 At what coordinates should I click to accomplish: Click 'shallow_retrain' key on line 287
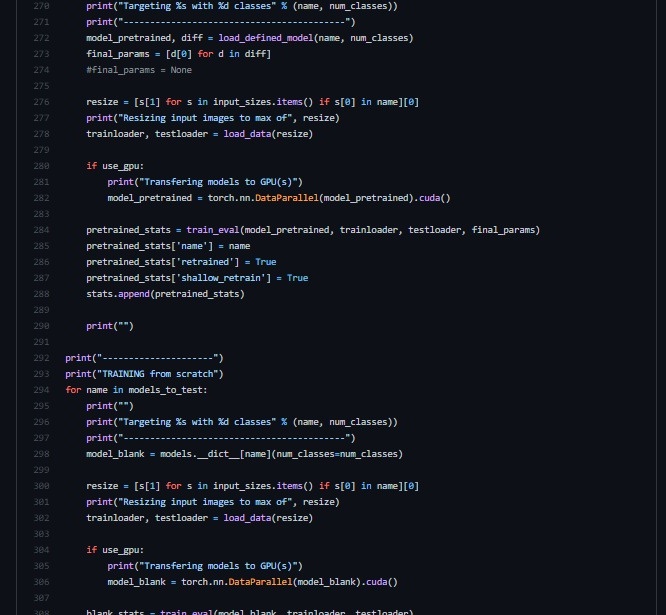[221, 278]
